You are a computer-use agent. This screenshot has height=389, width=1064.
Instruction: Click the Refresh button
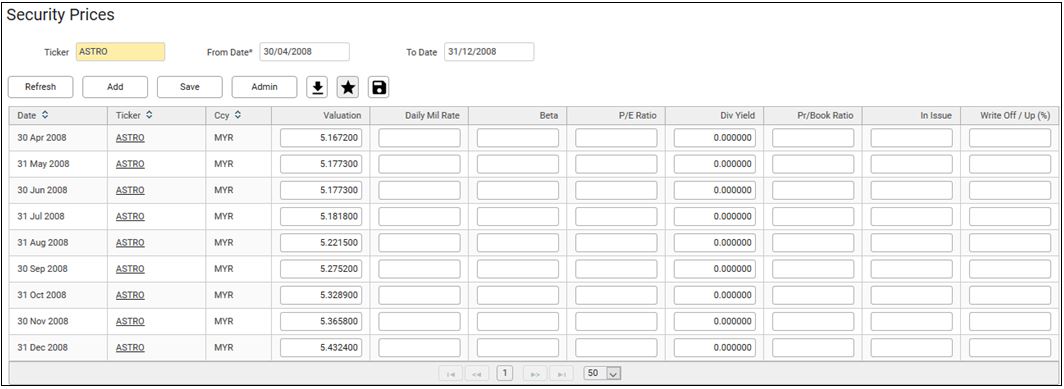click(40, 87)
